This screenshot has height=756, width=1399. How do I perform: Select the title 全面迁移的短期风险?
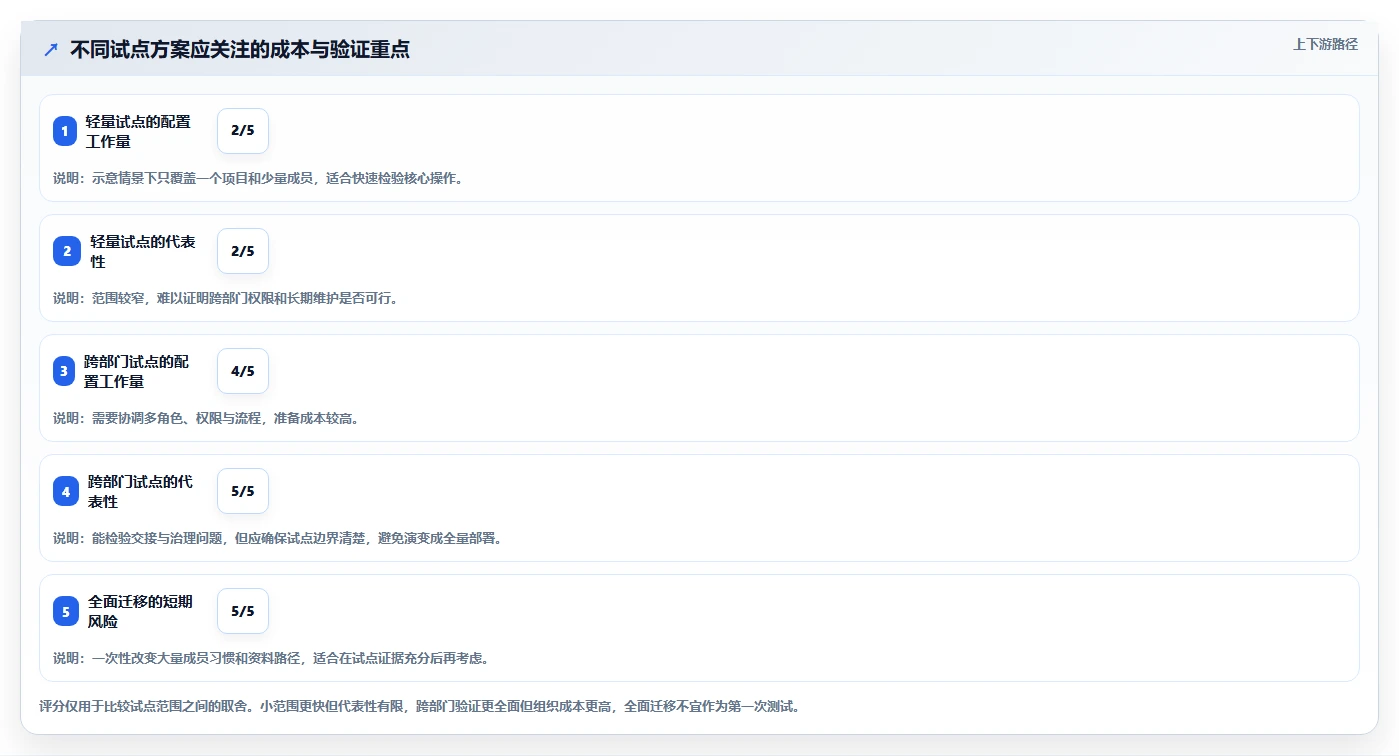tap(140, 611)
